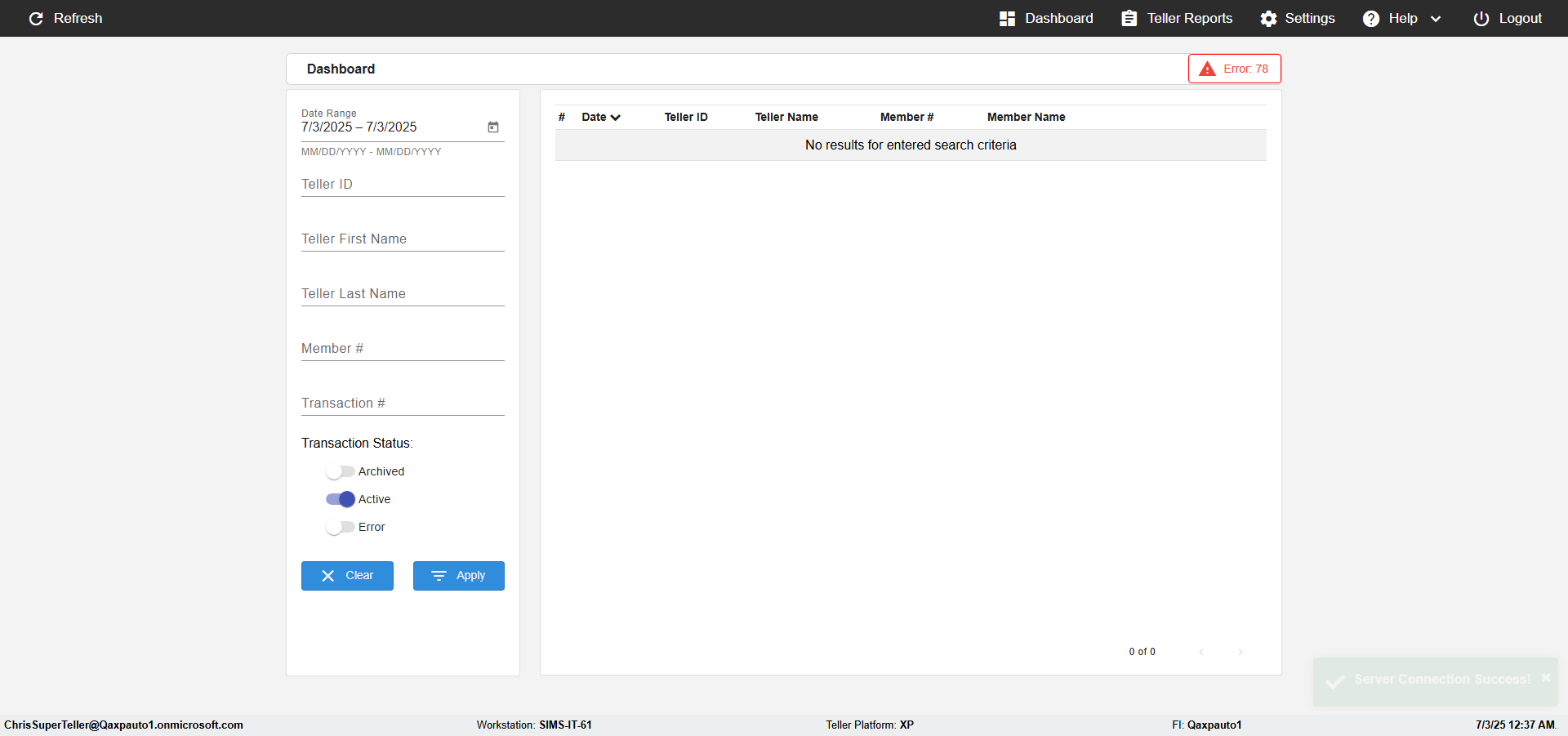Dismiss the Server Connection Success toast
The height and width of the screenshot is (736, 1568).
[x=1545, y=678]
